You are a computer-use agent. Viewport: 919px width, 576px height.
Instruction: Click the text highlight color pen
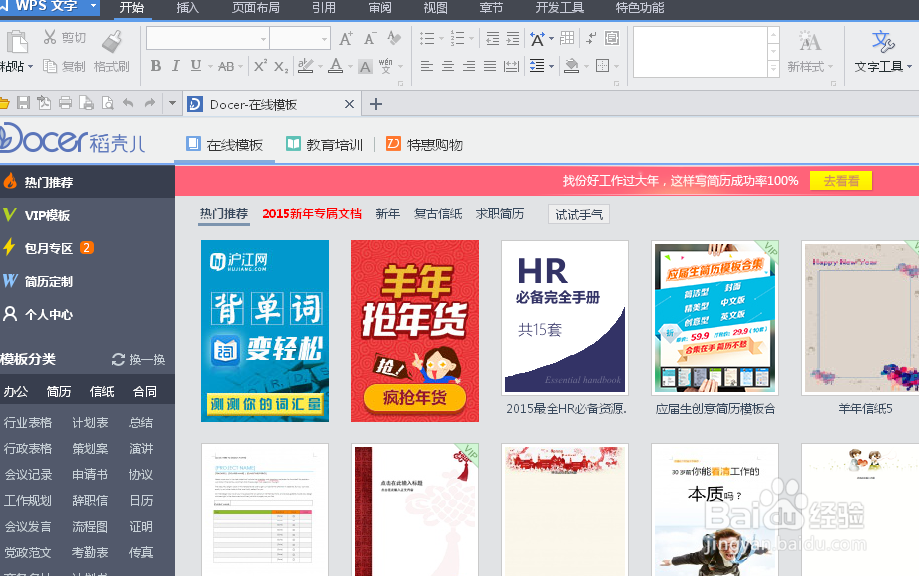(x=305, y=66)
